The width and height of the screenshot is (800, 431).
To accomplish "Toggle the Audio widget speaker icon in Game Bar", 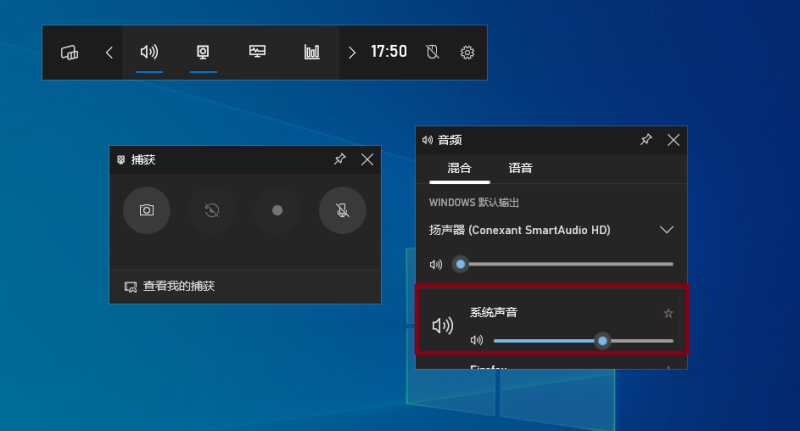I will tap(149, 52).
